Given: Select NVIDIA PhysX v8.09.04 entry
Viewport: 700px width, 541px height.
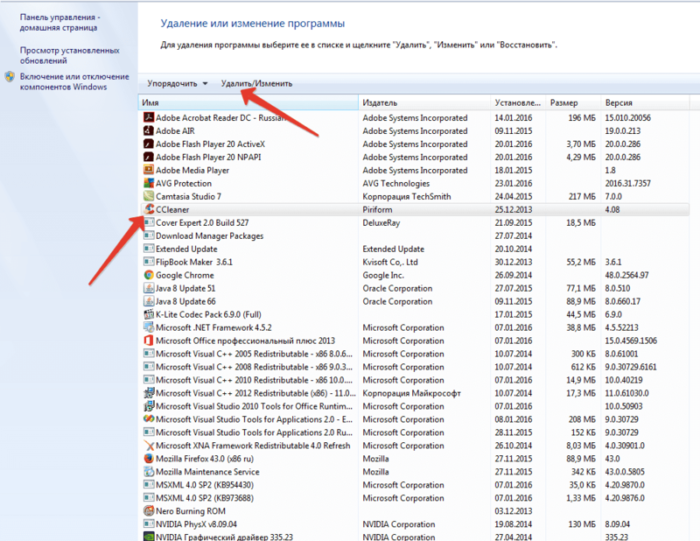Looking at the screenshot, I should 196,524.
